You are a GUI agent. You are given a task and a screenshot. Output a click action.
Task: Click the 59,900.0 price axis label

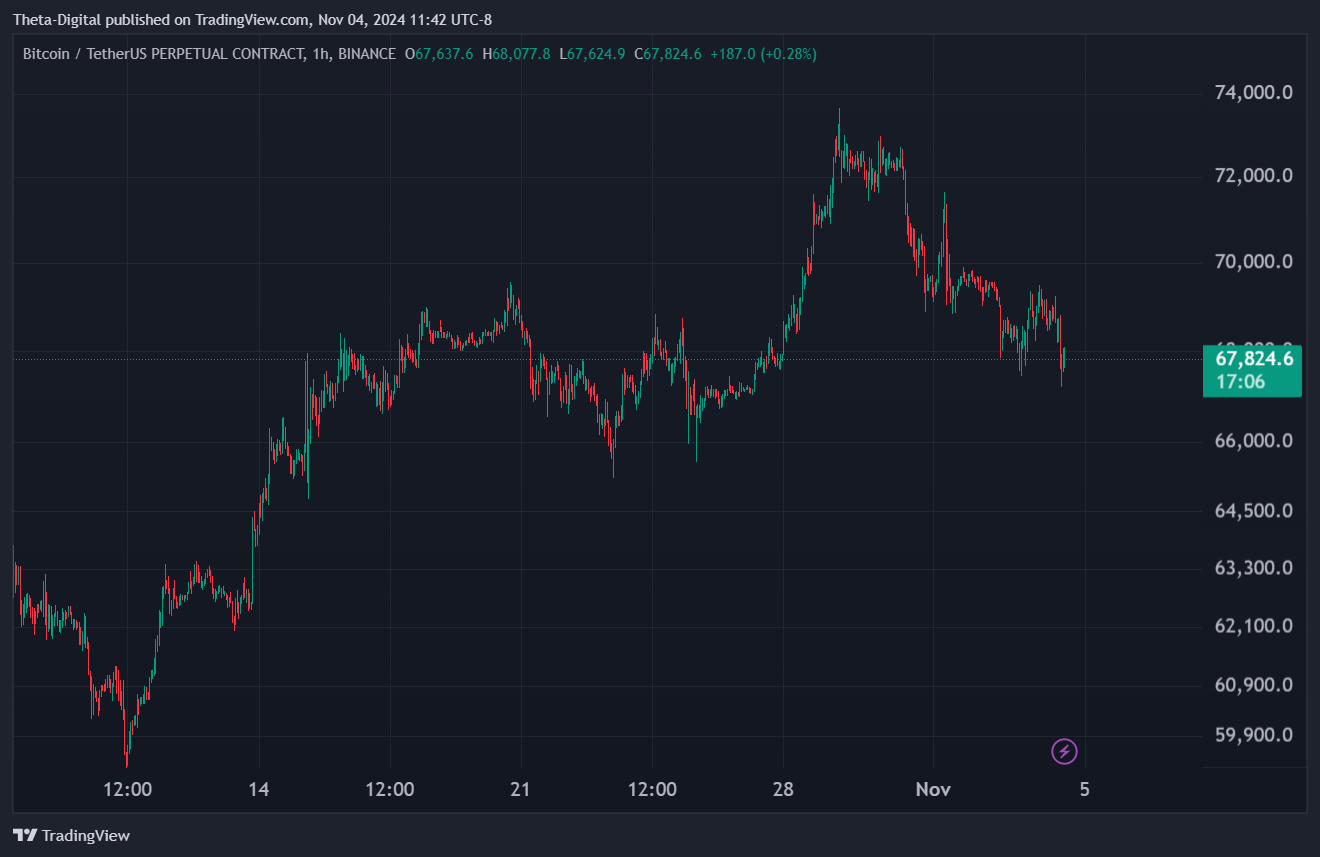click(x=1253, y=735)
